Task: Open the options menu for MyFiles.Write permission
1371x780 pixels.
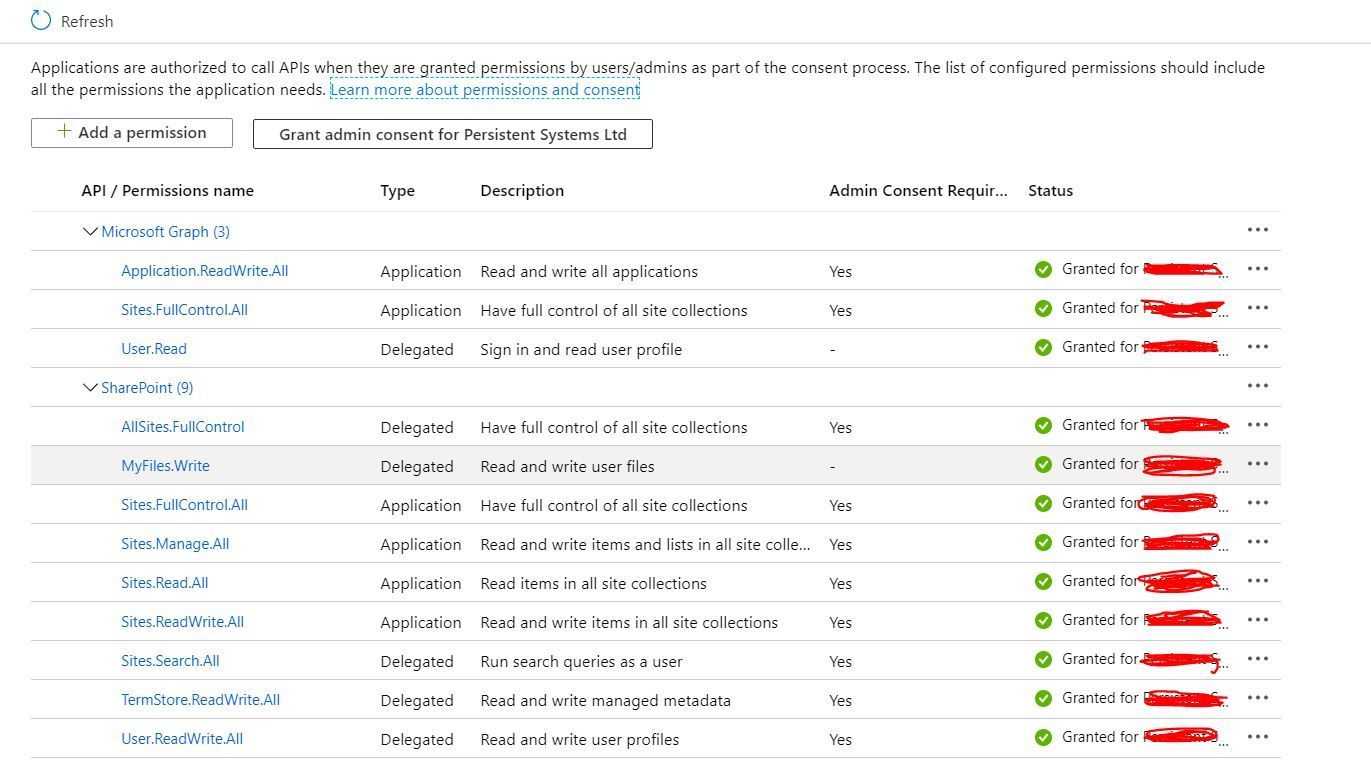Action: (1257, 464)
